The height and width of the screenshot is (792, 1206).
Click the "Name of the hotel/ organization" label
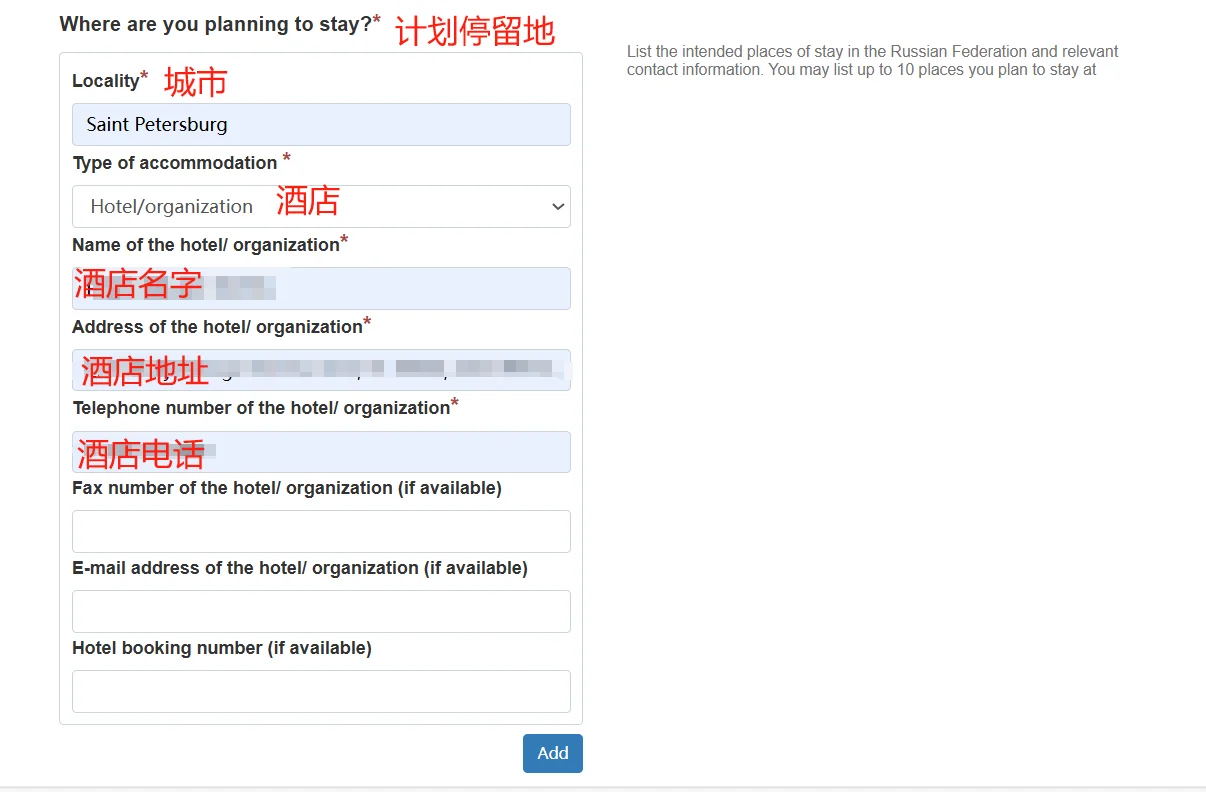click(x=205, y=245)
